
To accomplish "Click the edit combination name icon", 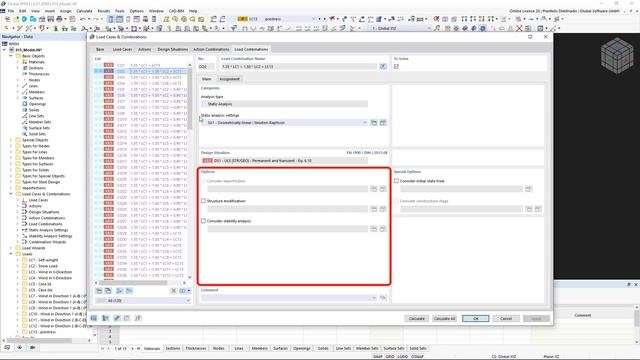I will tap(383, 66).
